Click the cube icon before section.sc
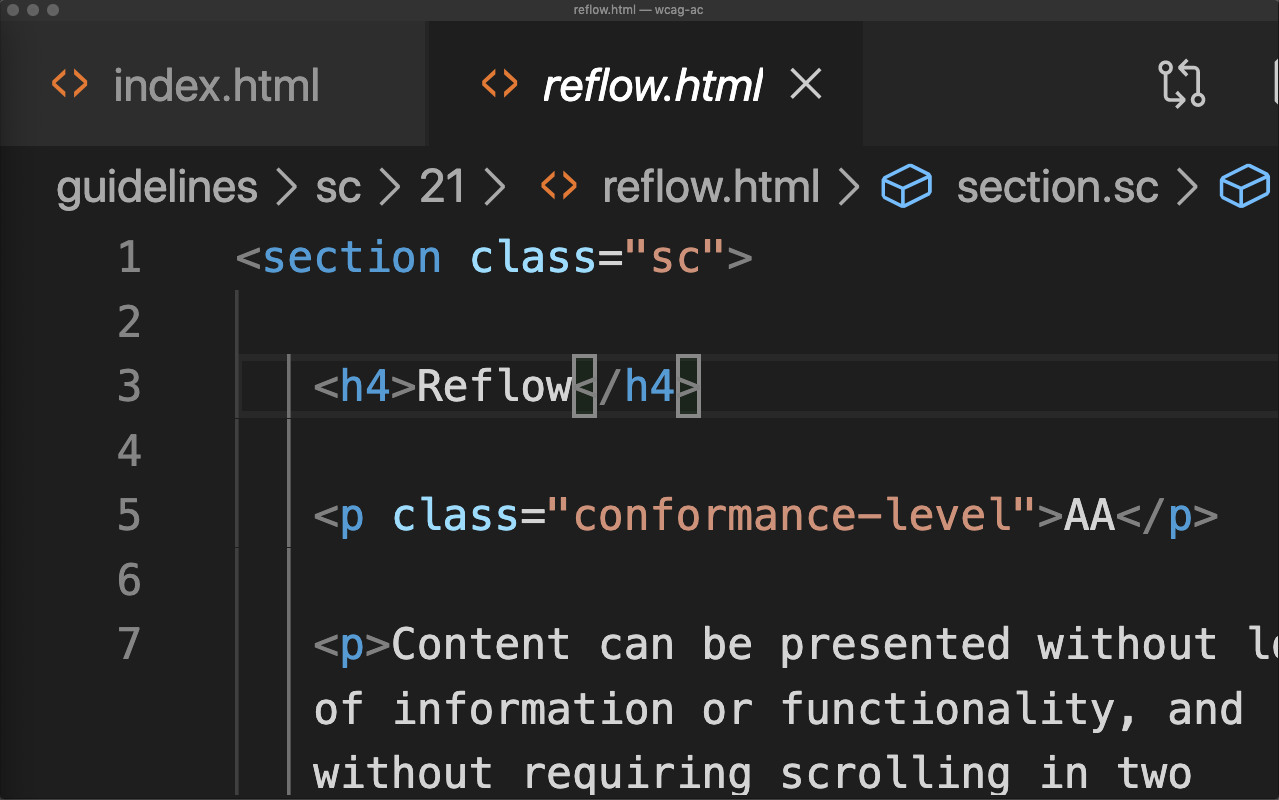The image size is (1279, 800). tap(906, 187)
